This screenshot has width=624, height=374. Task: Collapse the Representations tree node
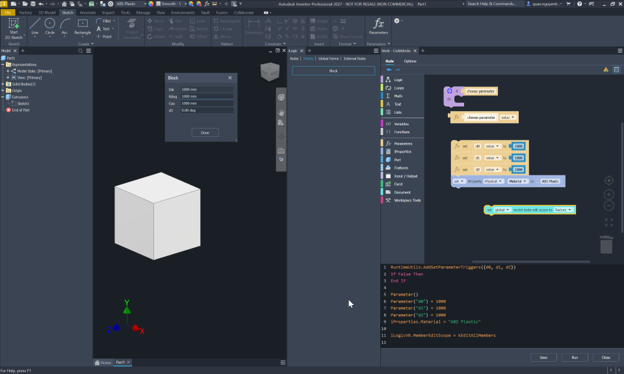(x=3, y=64)
